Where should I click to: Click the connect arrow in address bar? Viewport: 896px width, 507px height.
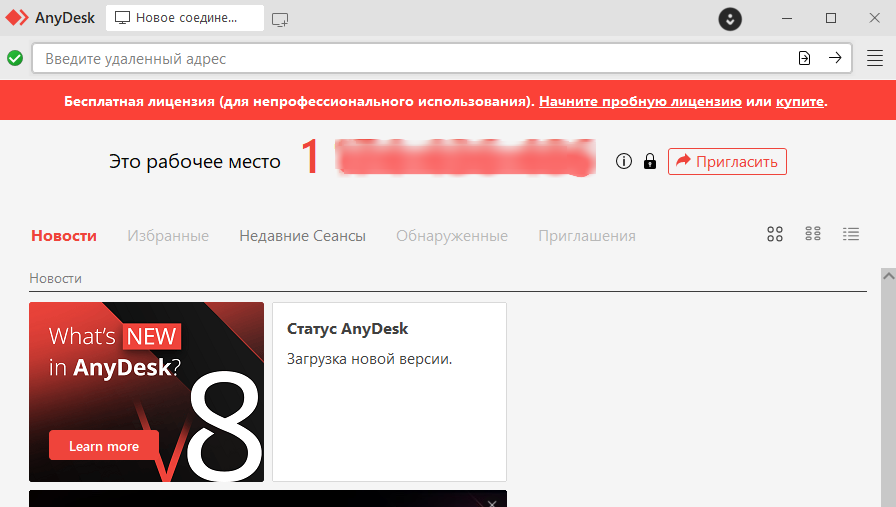click(x=835, y=58)
